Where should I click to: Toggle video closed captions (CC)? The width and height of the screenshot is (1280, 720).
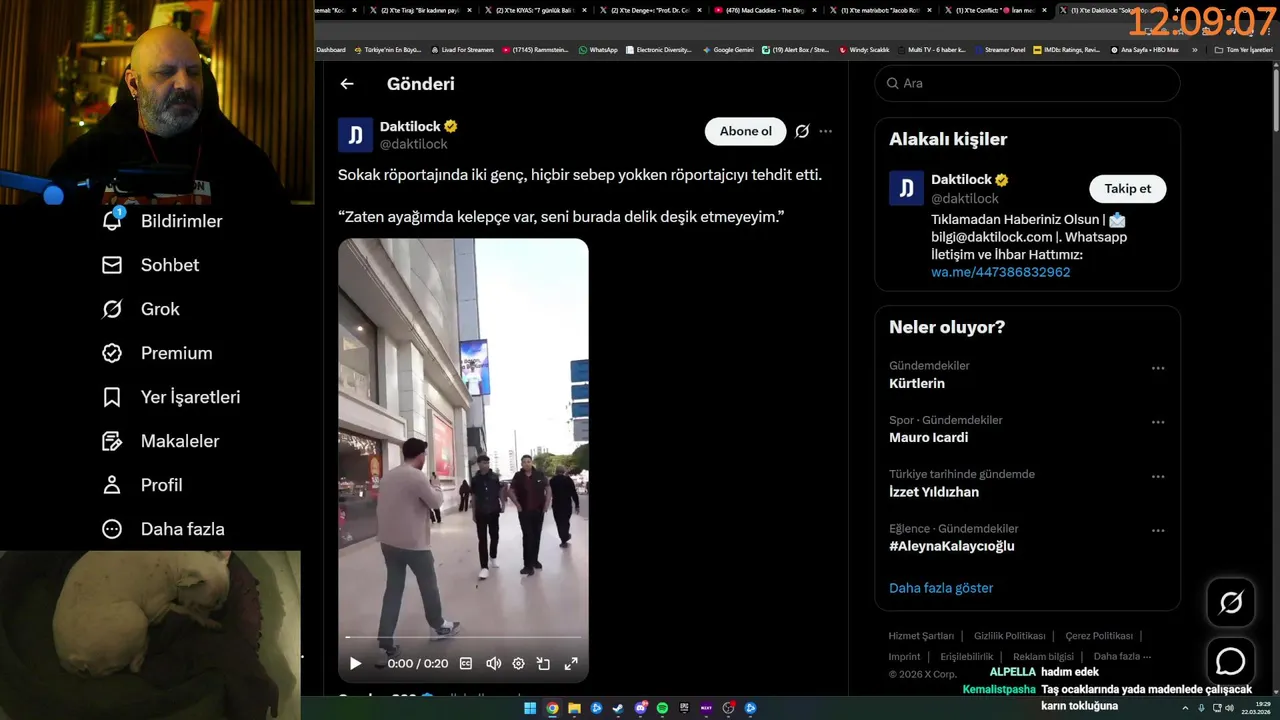point(466,663)
